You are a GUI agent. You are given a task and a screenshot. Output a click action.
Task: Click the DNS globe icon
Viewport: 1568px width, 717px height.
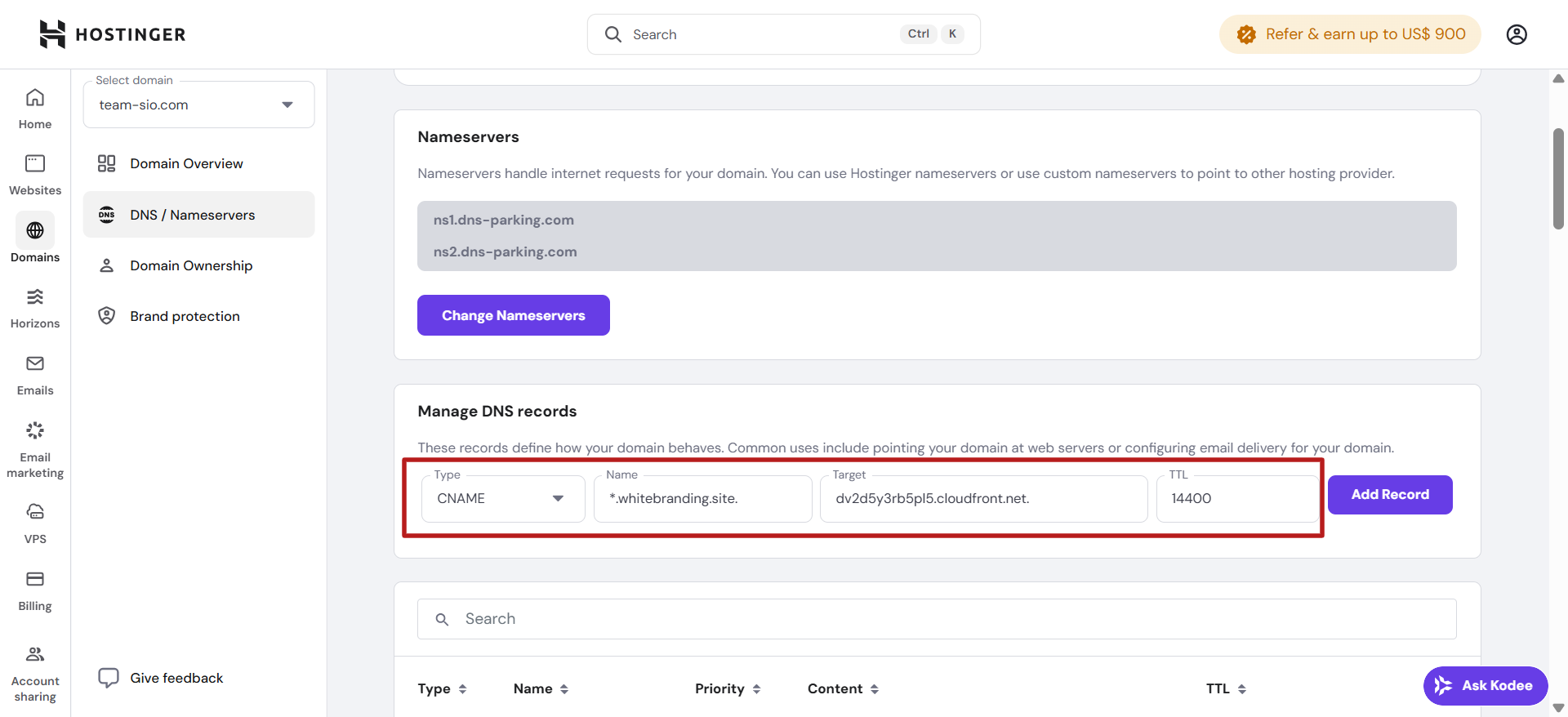pyautogui.click(x=107, y=215)
